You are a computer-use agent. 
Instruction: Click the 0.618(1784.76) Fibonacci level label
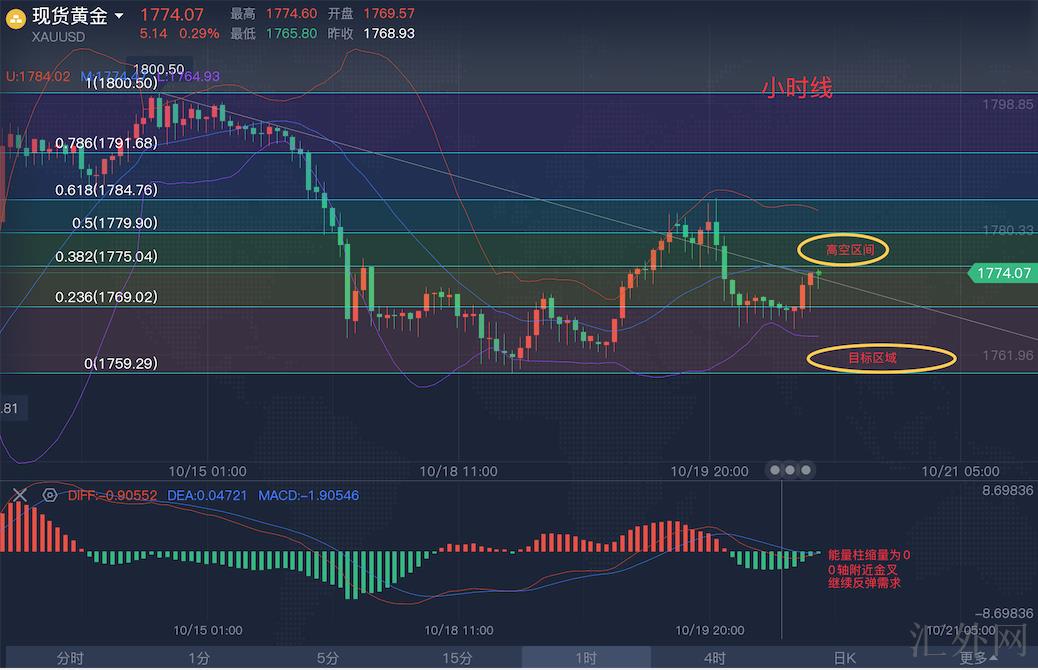coord(106,189)
